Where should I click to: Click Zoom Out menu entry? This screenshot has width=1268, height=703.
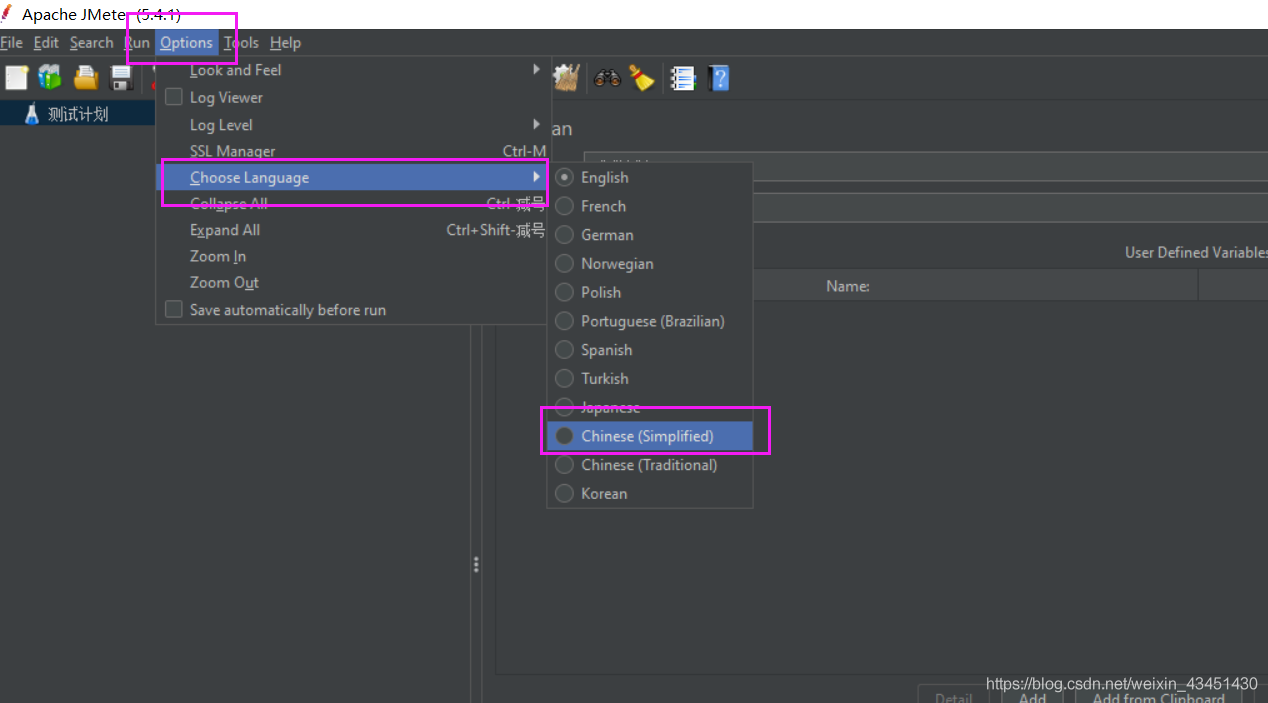coord(352,283)
